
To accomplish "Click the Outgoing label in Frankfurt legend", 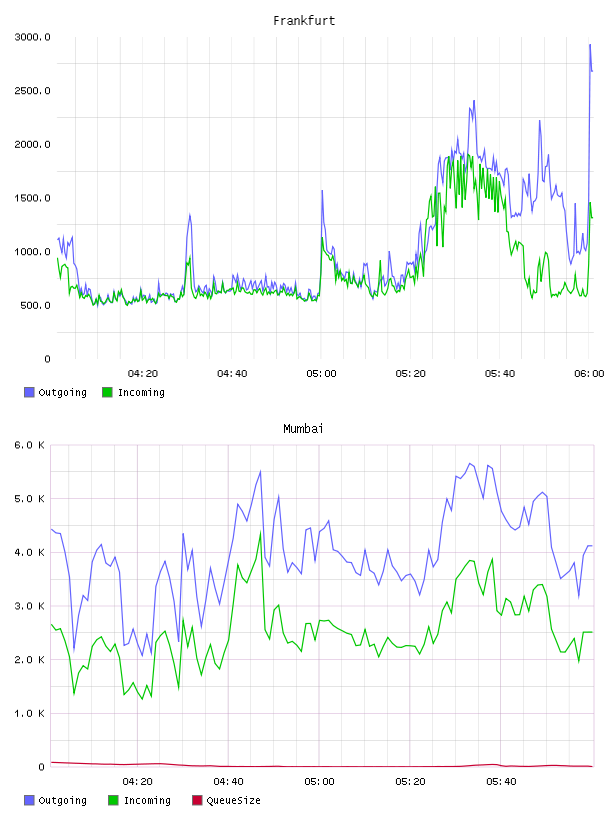I will (x=62, y=392).
